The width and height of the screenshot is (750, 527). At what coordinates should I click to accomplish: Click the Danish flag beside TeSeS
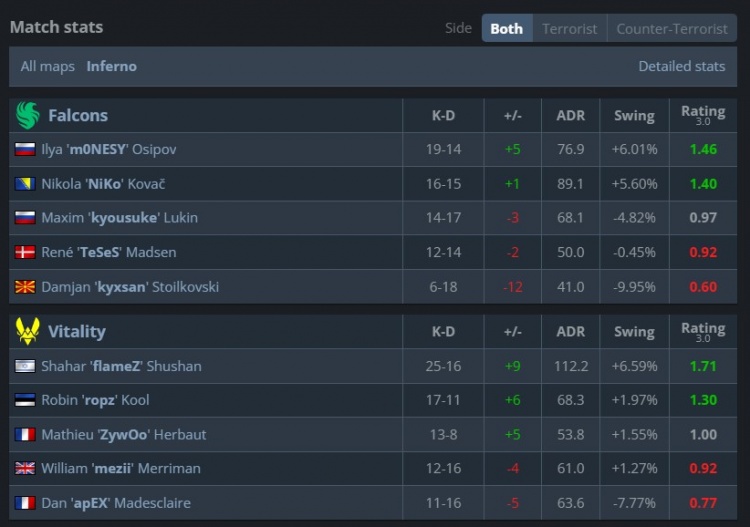click(x=25, y=253)
